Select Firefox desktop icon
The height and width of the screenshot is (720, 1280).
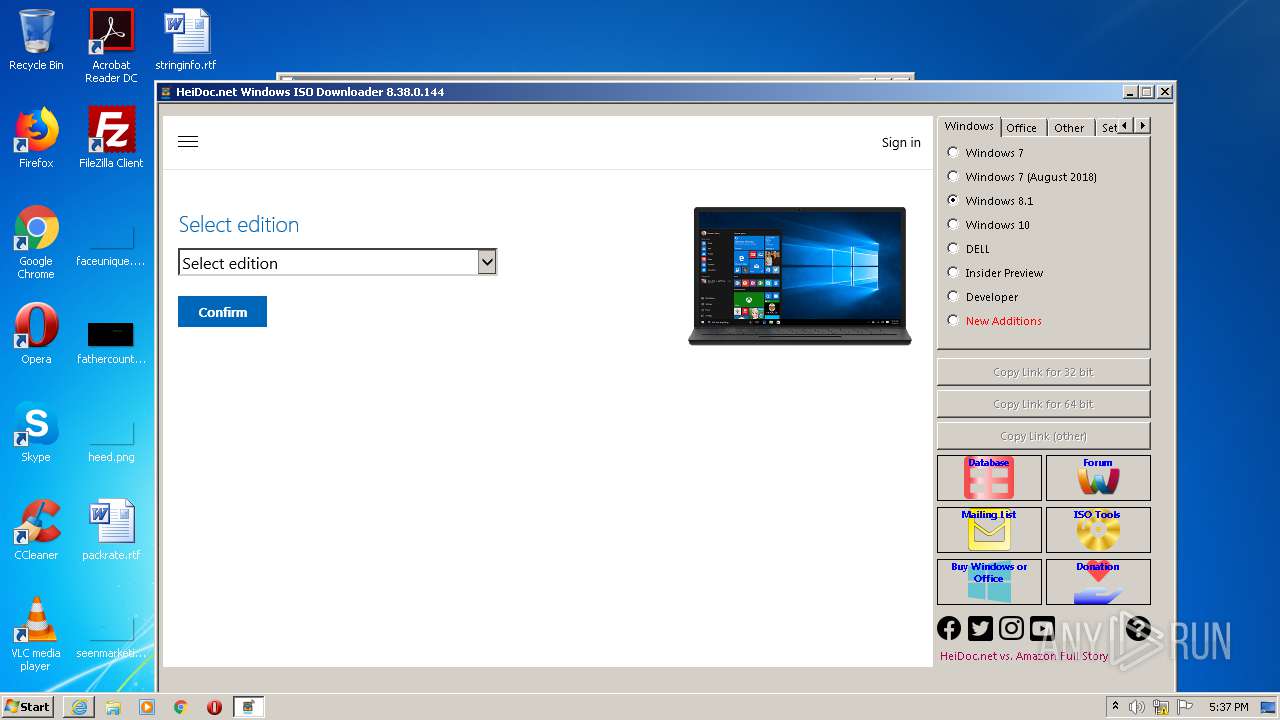coord(36,138)
